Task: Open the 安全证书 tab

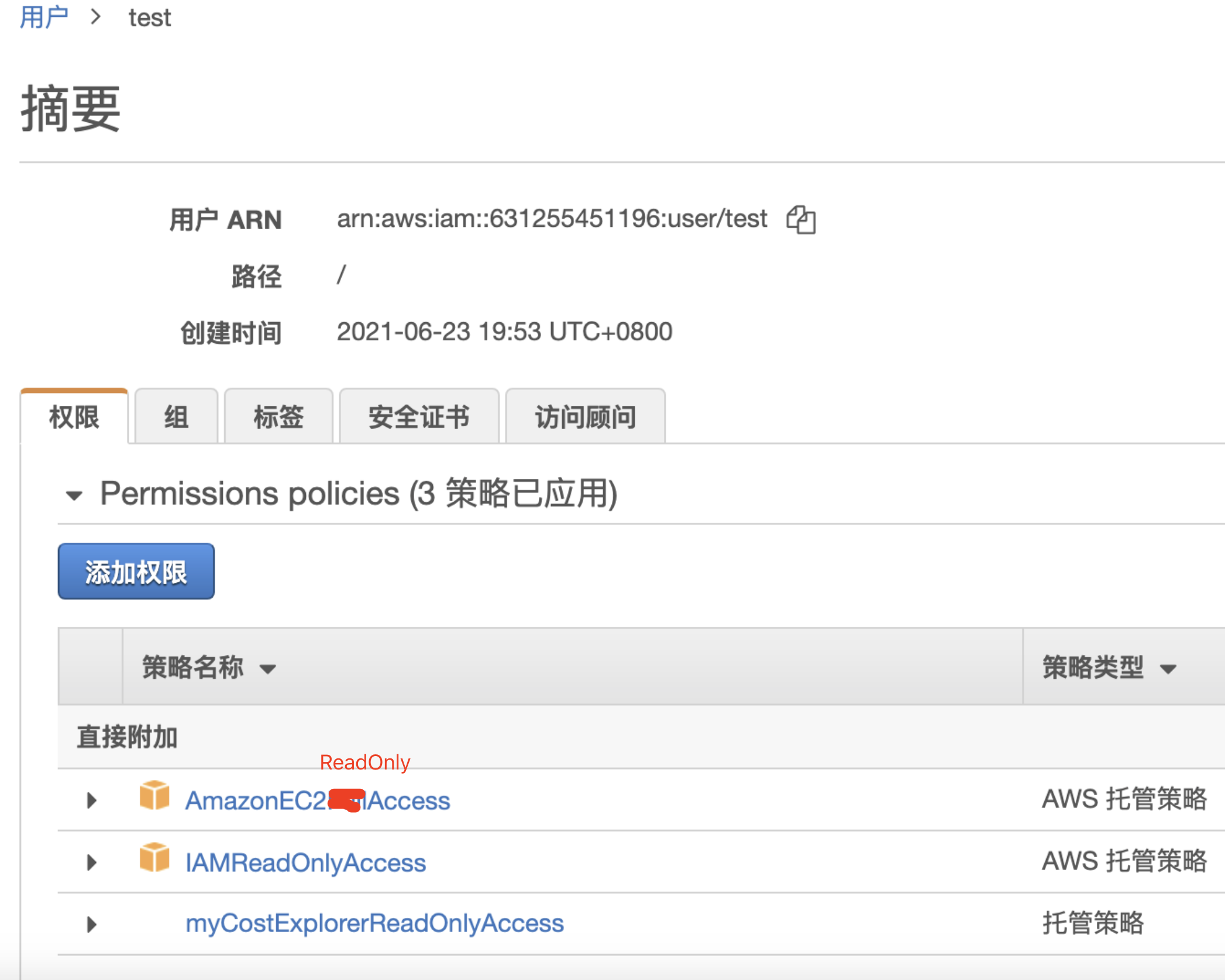Action: [x=419, y=417]
